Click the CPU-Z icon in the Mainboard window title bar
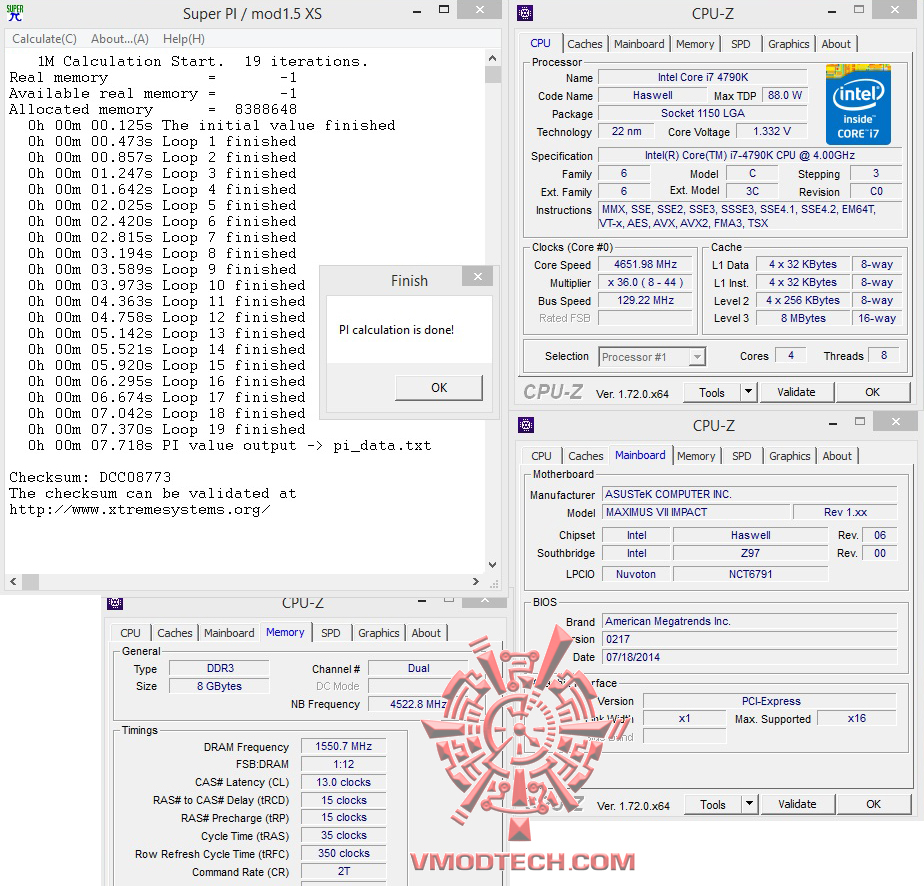Screen dimensions: 924x886 pyautogui.click(x=526, y=425)
